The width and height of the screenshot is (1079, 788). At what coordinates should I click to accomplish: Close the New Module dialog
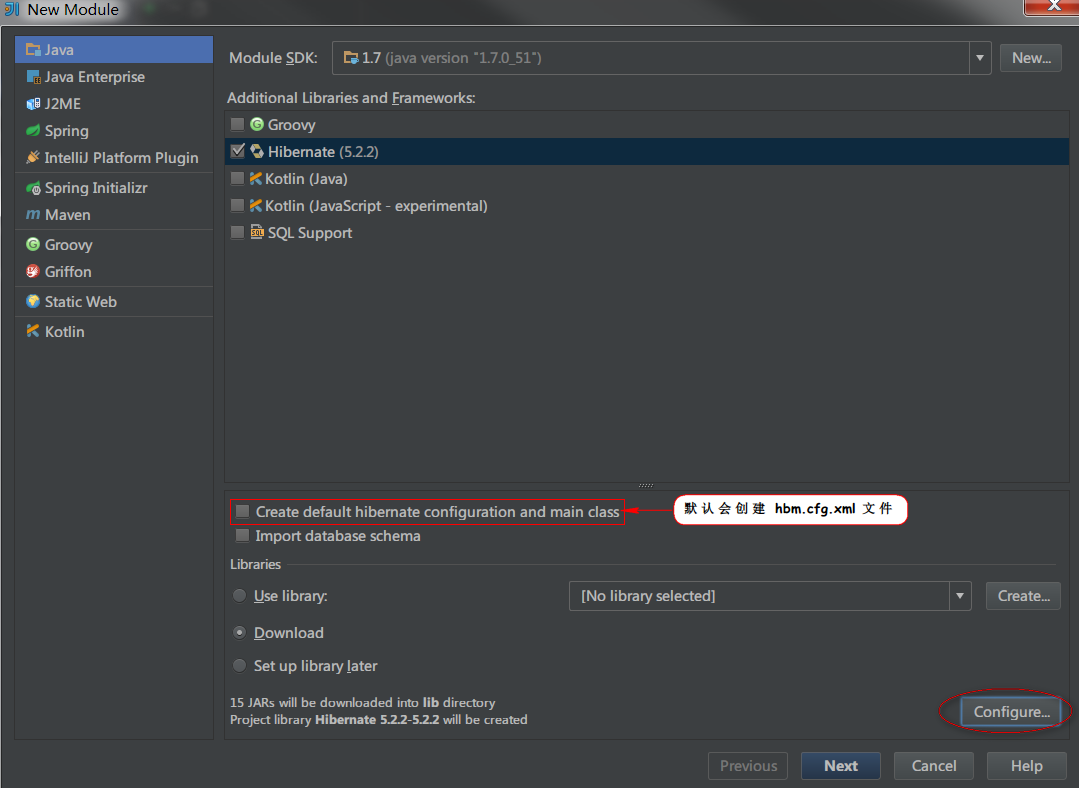(1053, 6)
